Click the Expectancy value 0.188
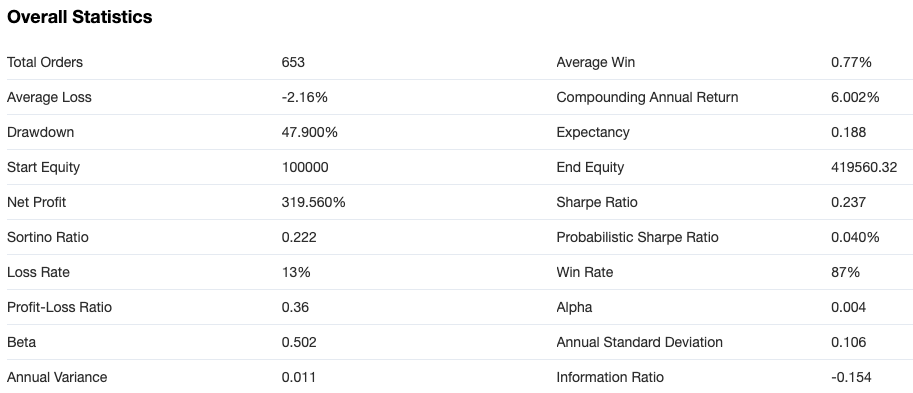913x393 pixels. point(848,132)
